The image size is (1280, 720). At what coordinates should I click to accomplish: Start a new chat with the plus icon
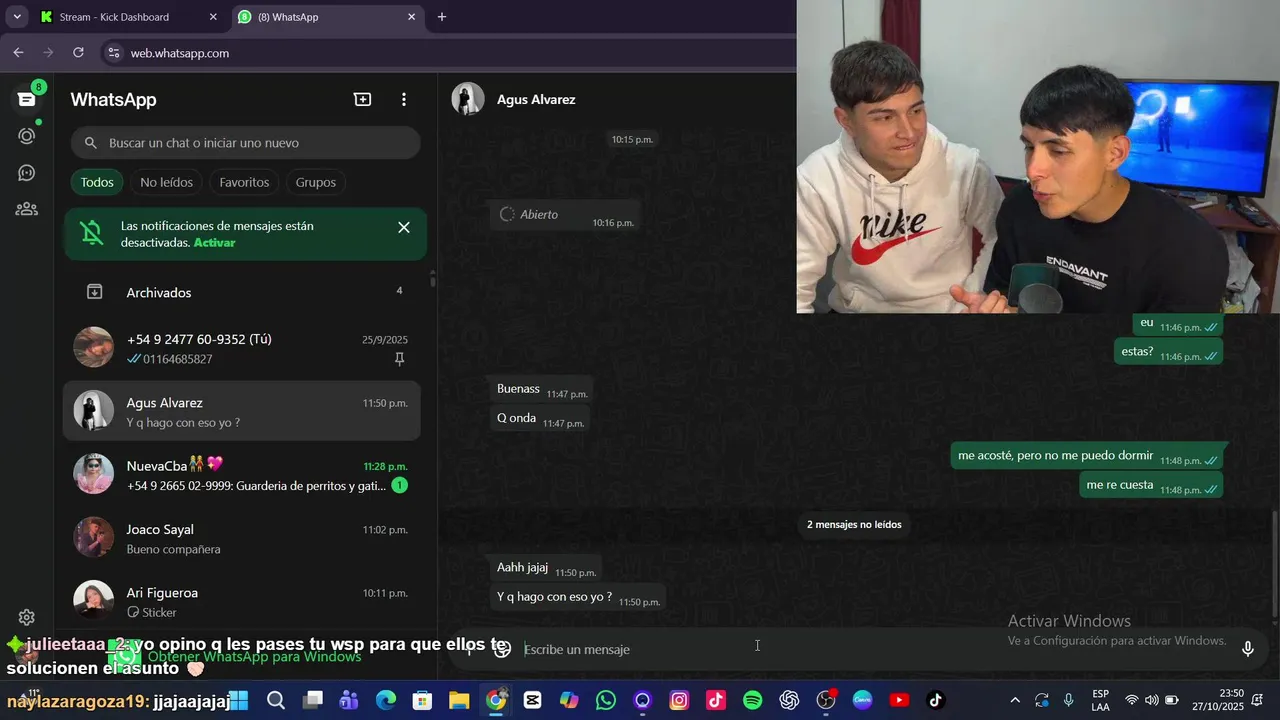pyautogui.click(x=362, y=99)
